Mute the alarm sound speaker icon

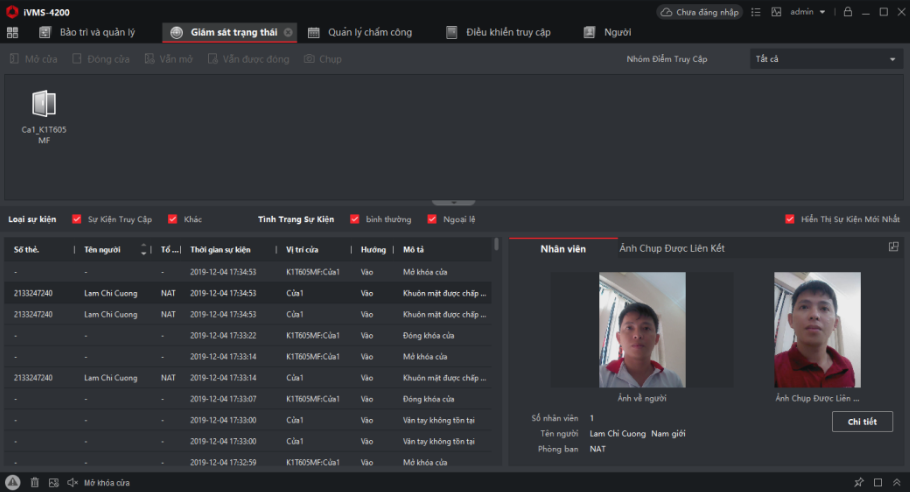(72, 482)
